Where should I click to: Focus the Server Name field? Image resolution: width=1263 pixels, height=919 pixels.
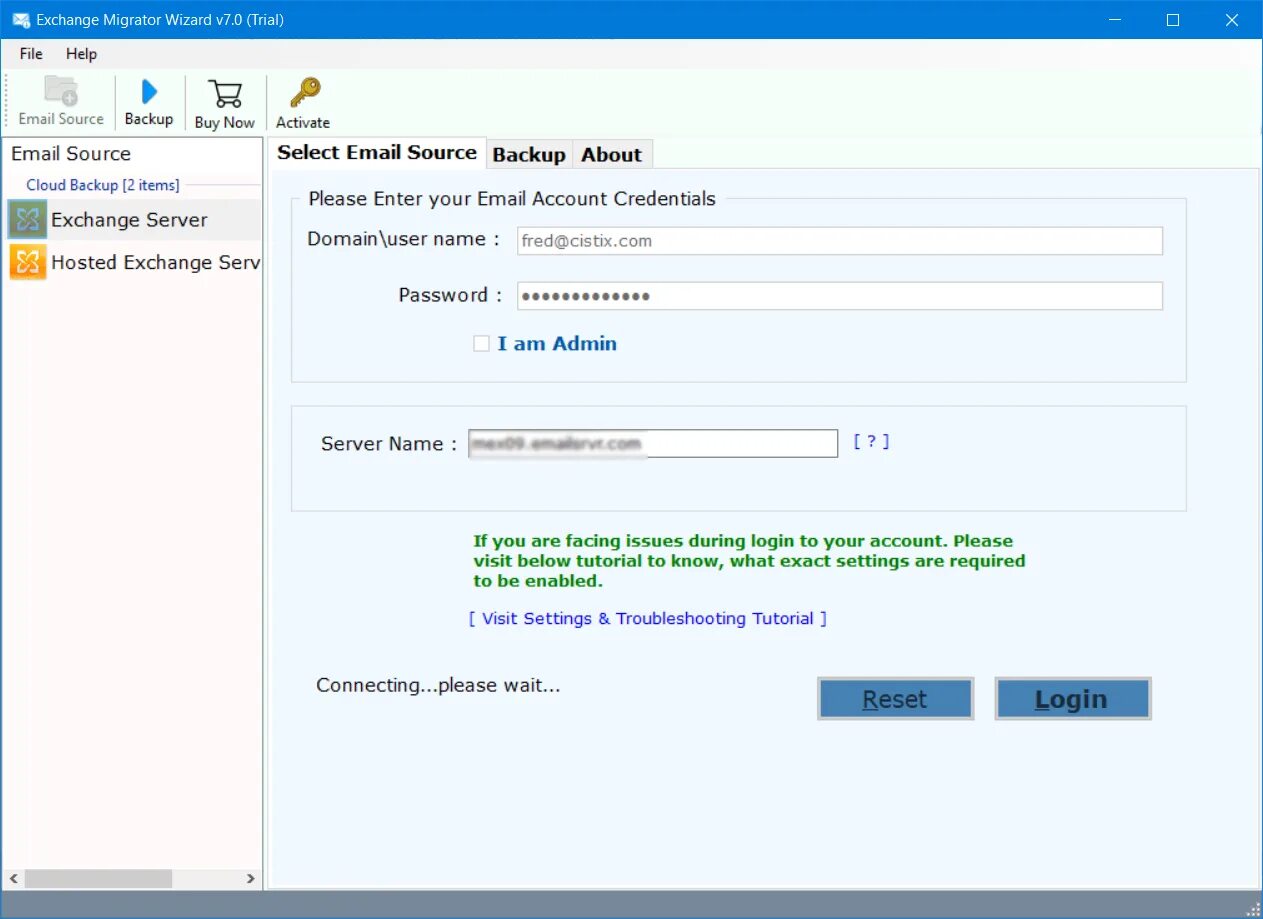tap(653, 443)
